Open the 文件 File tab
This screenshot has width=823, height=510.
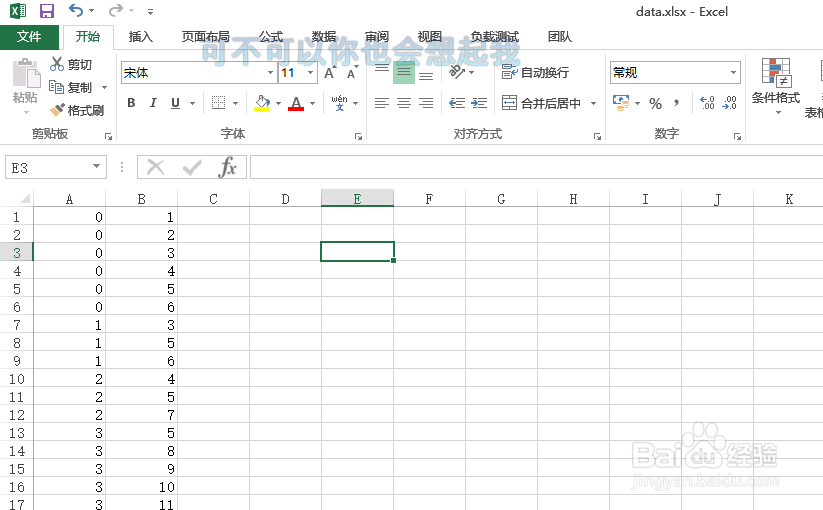point(29,36)
